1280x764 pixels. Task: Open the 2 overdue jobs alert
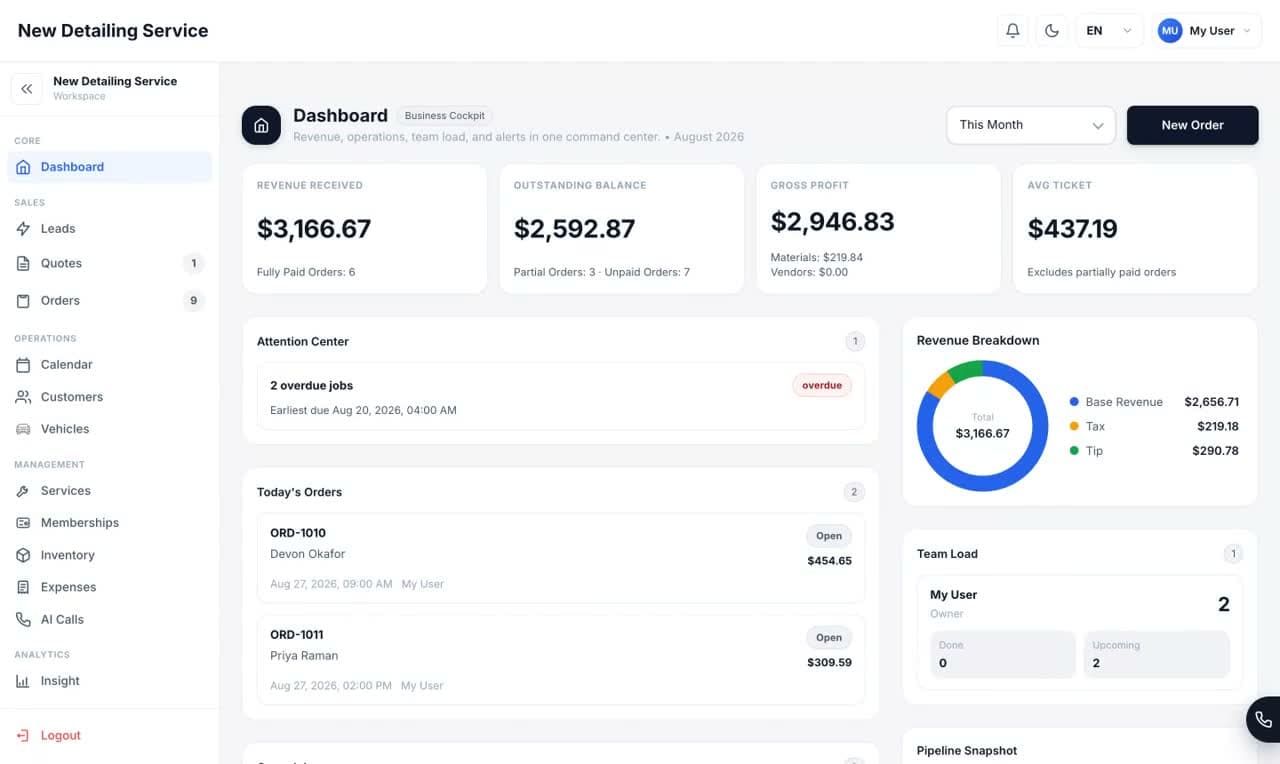click(561, 397)
